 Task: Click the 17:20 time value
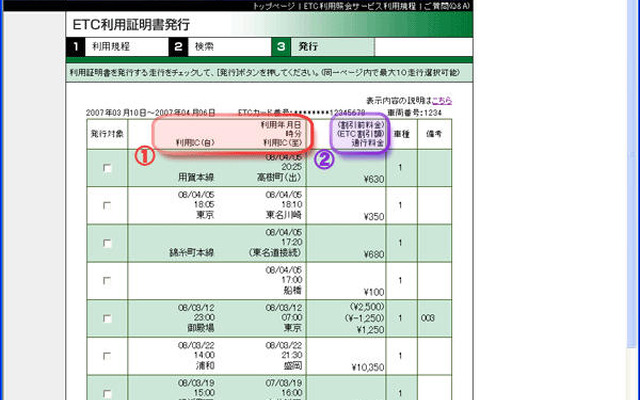point(292,242)
